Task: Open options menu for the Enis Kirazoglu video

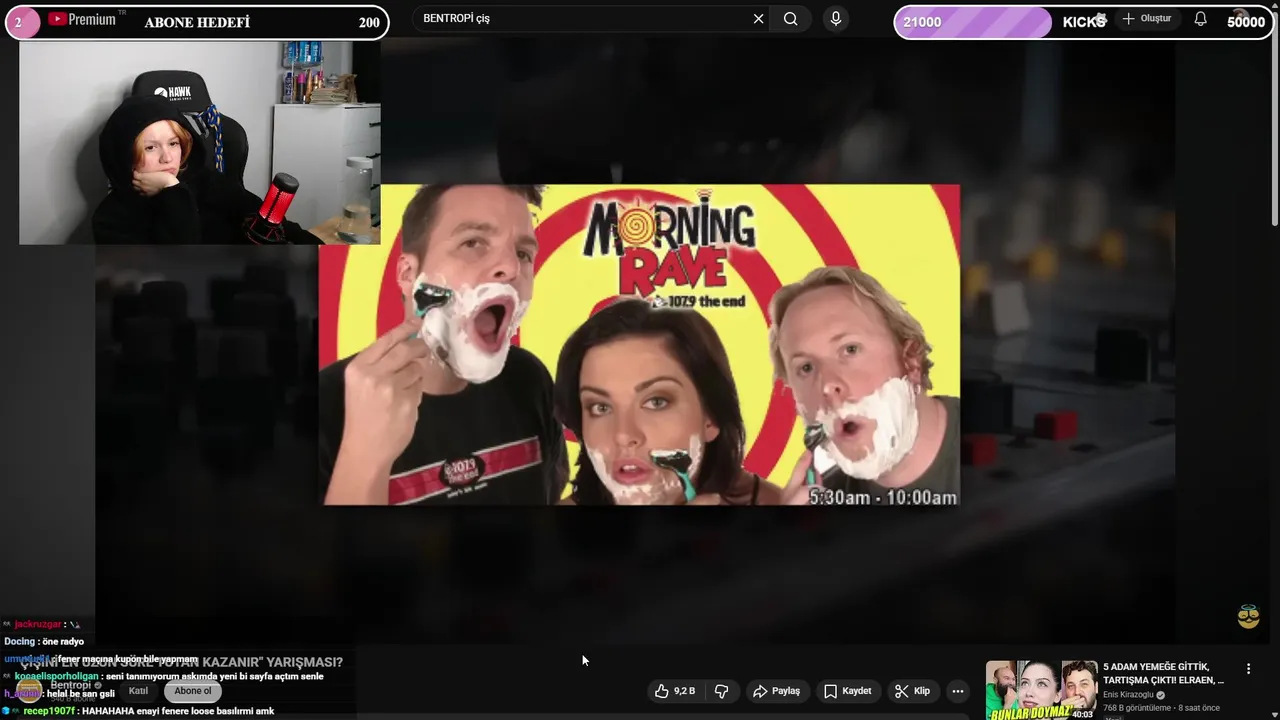Action: (x=1248, y=668)
